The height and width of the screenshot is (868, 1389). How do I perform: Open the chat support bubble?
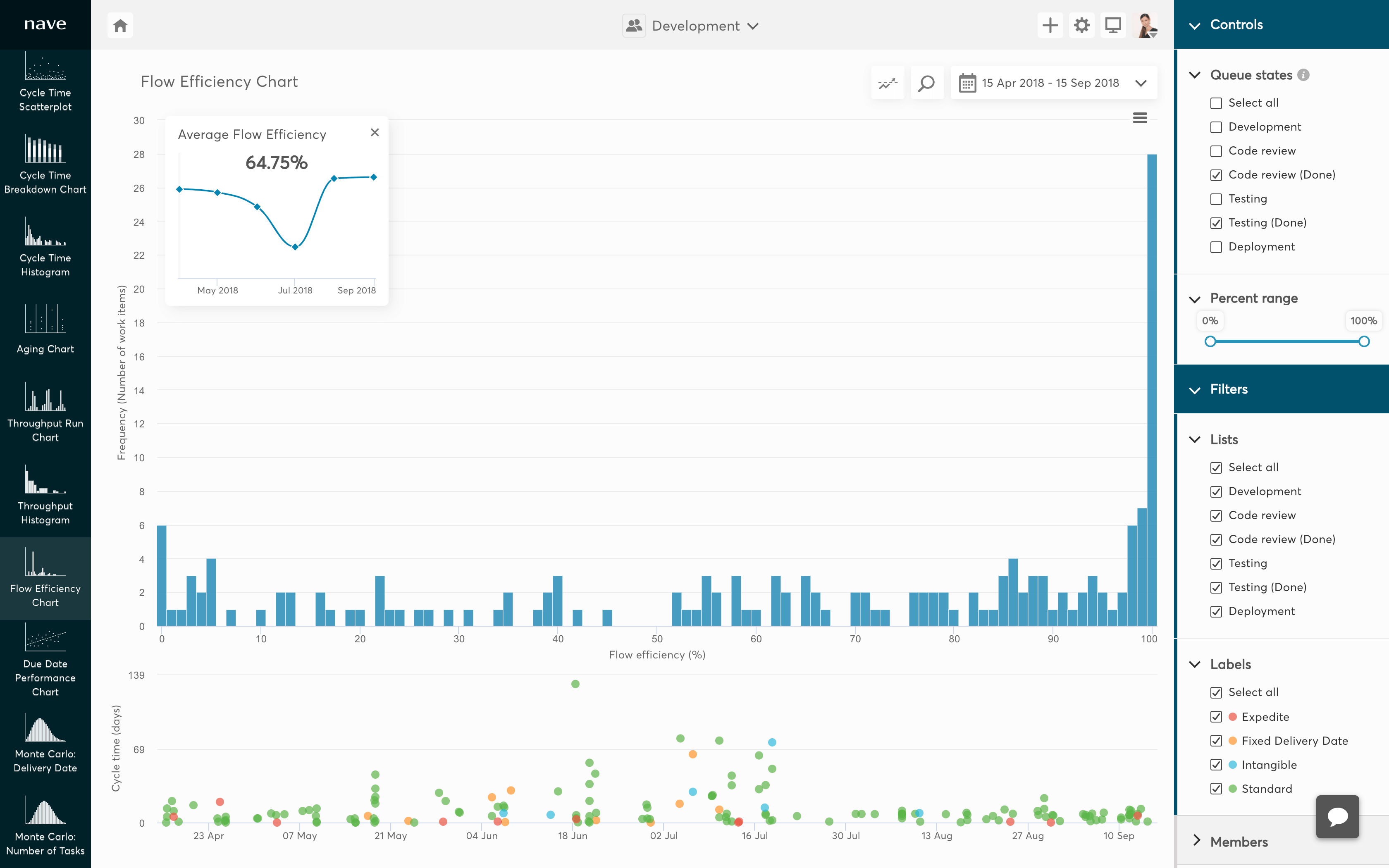1337,816
